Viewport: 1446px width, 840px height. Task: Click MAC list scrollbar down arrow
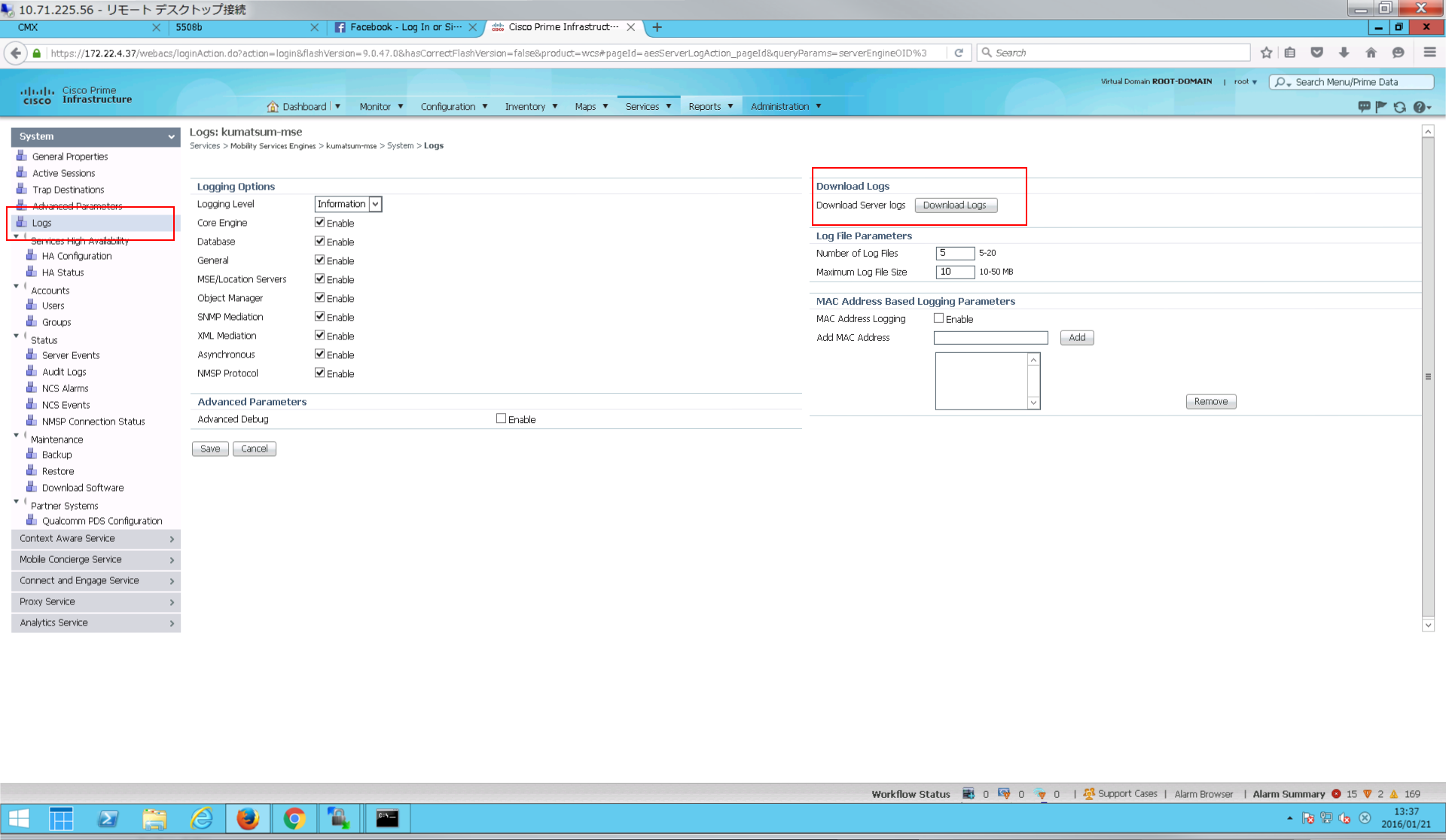1033,403
